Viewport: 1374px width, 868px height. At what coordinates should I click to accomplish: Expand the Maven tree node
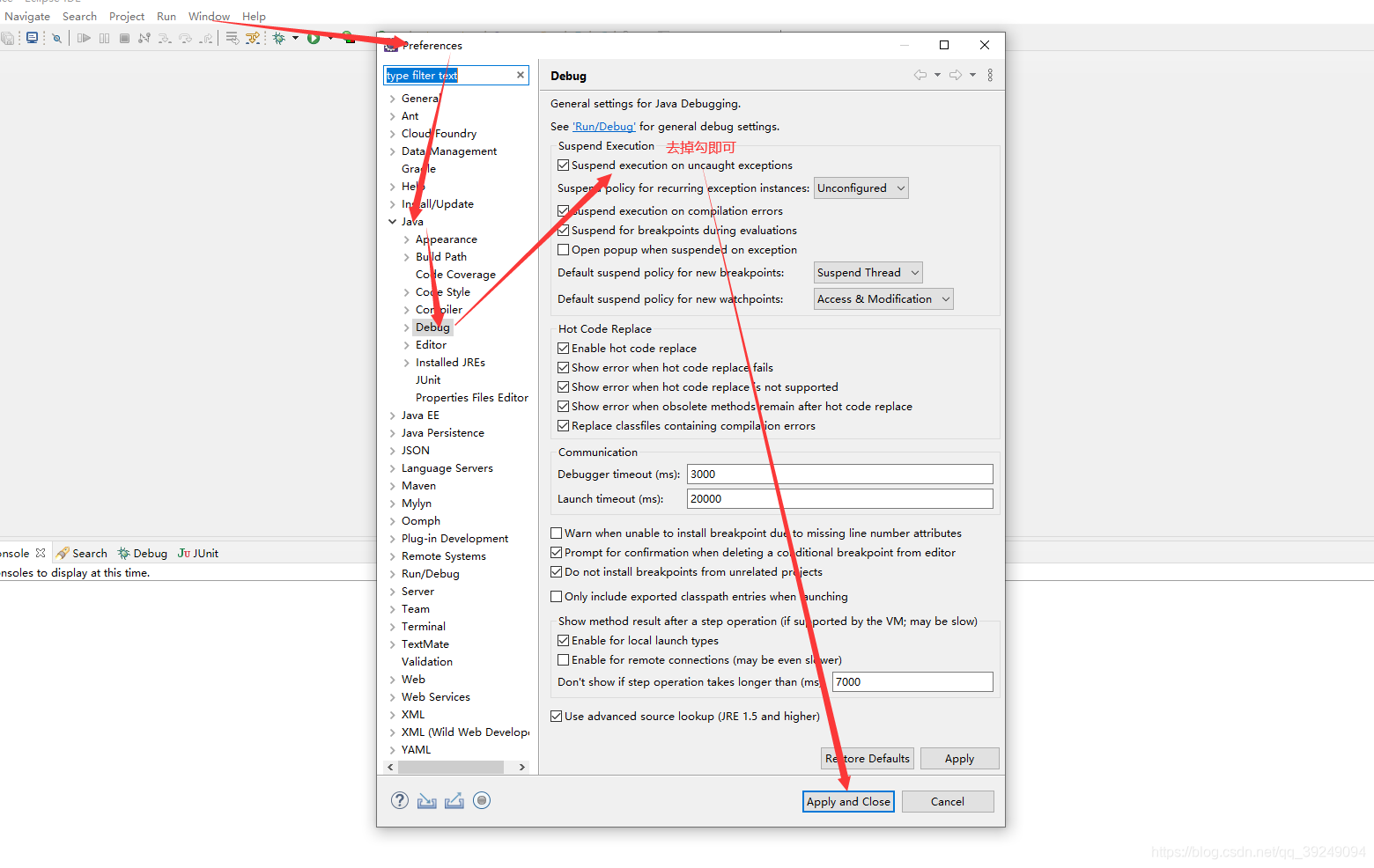tap(393, 486)
